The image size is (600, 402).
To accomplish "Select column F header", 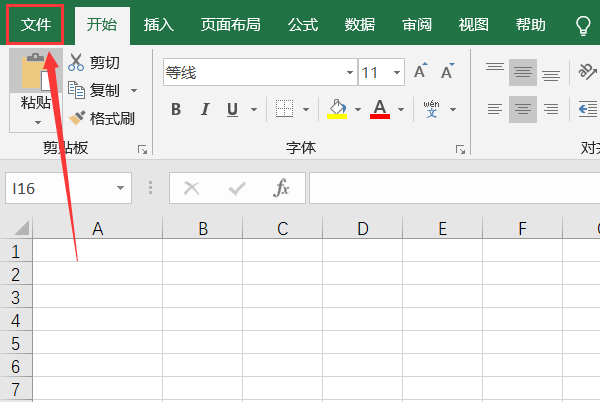I will (523, 228).
